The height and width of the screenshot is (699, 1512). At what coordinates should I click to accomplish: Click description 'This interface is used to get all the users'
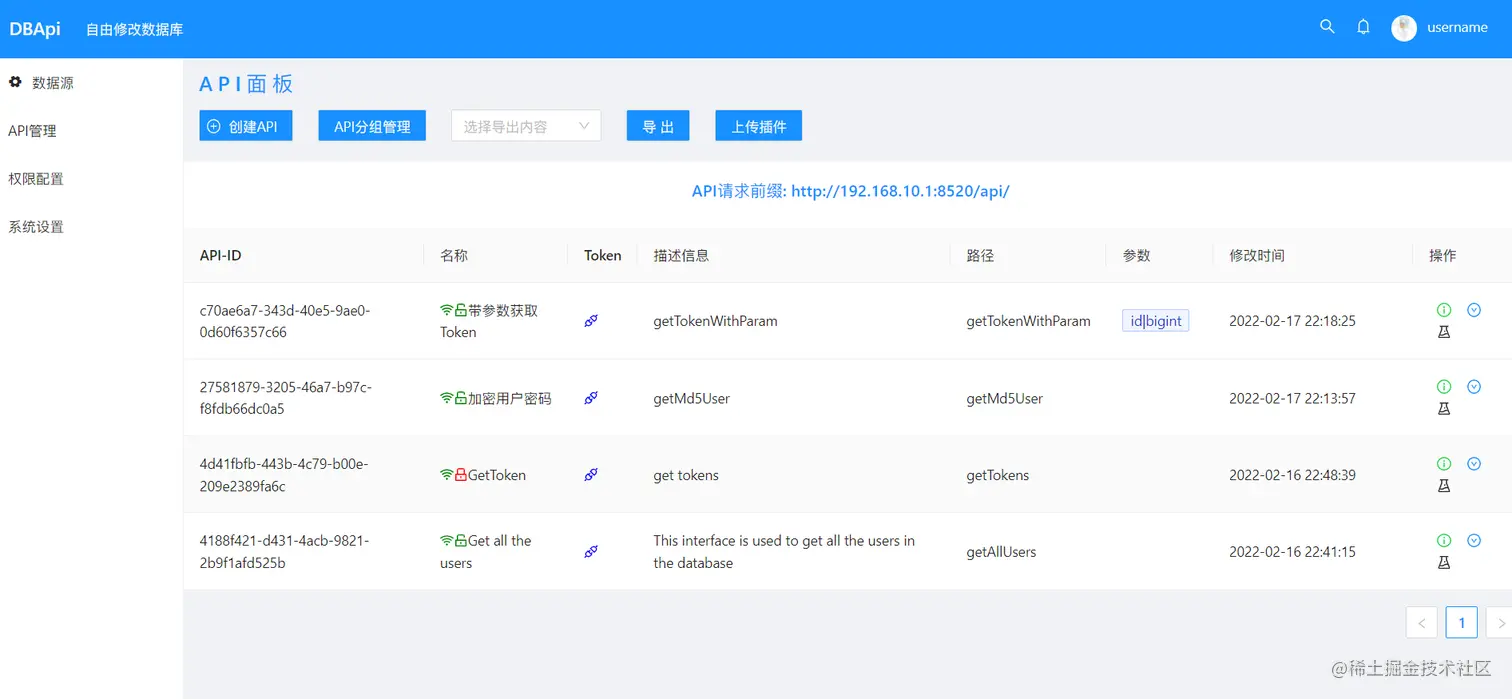click(784, 552)
